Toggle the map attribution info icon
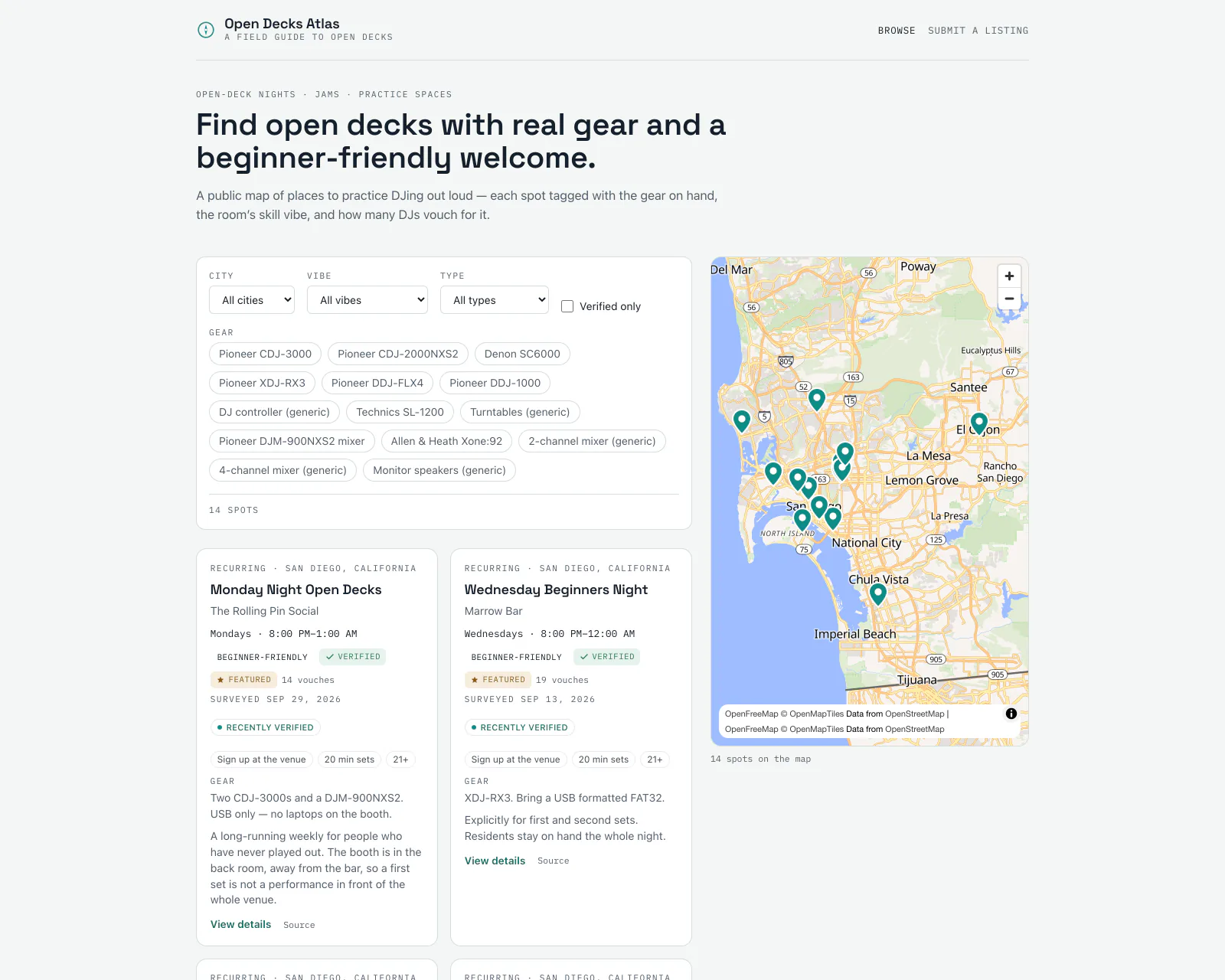This screenshot has height=980, width=1225. click(x=1011, y=714)
